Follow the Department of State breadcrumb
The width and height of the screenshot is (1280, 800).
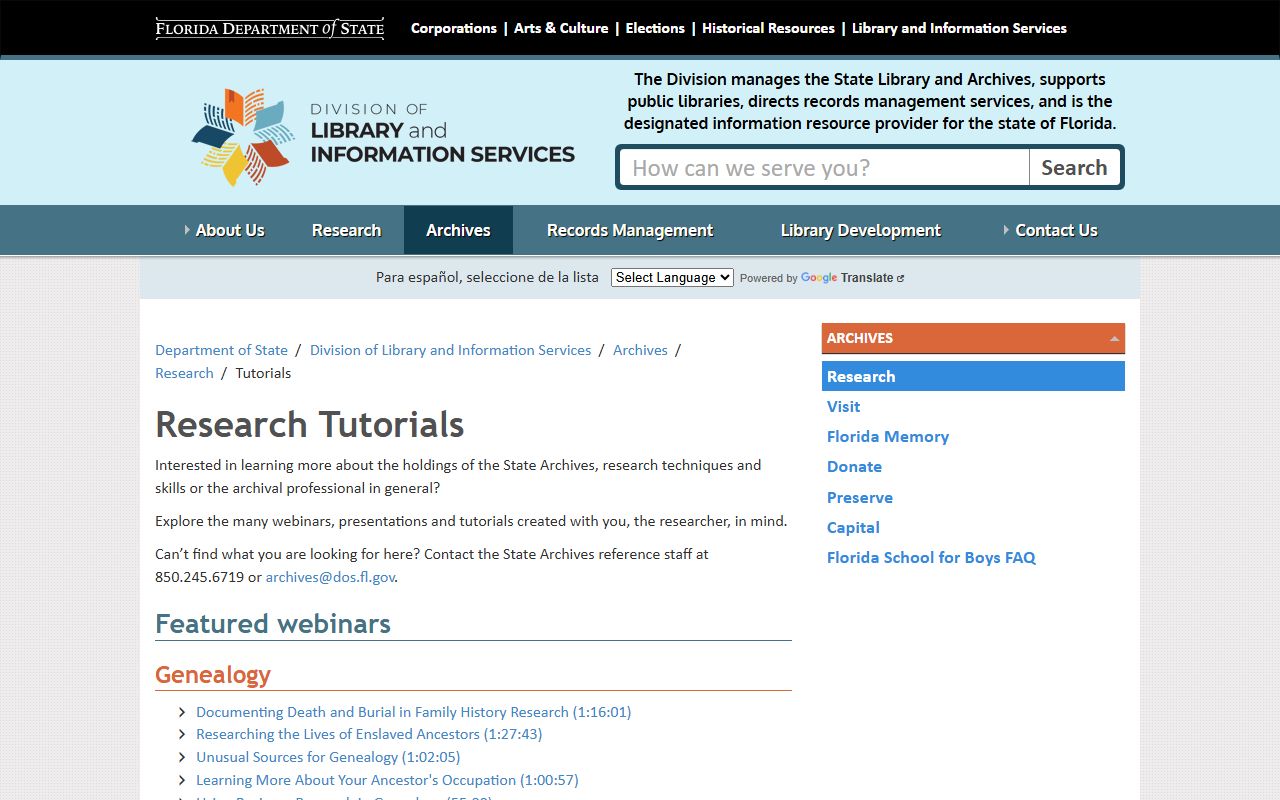pos(221,350)
